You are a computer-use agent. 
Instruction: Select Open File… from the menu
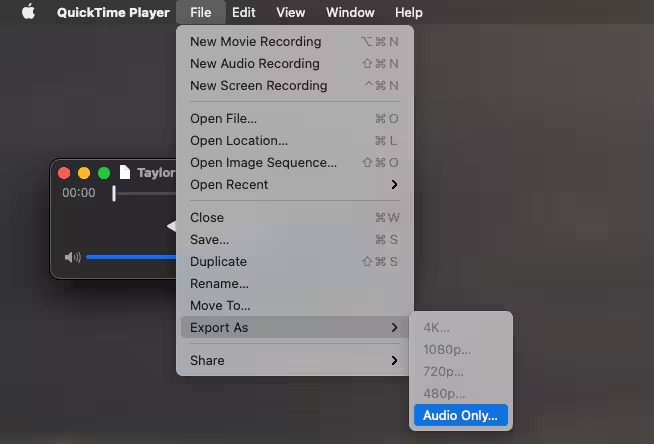[x=294, y=119]
